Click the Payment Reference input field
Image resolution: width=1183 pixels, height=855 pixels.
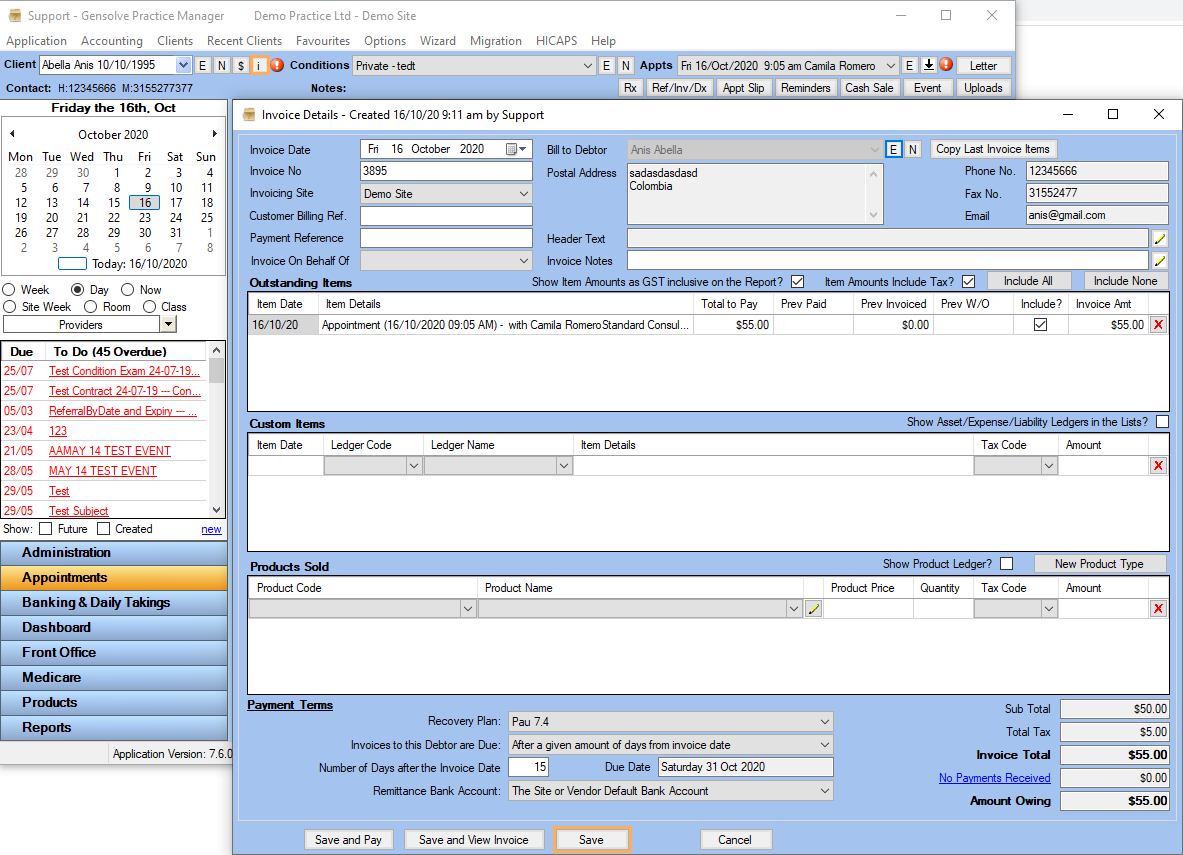446,238
